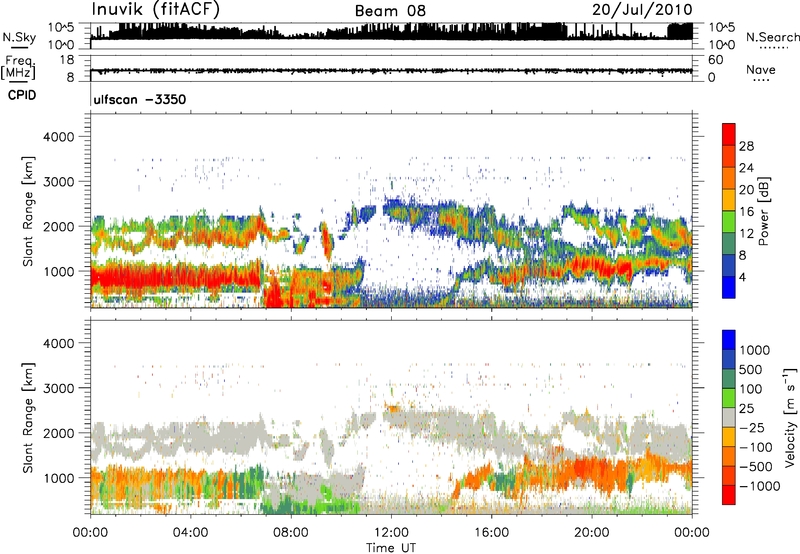This screenshot has height=554, width=800.
Task: Click the "20" value on power colorbar
Action: [x=746, y=190]
